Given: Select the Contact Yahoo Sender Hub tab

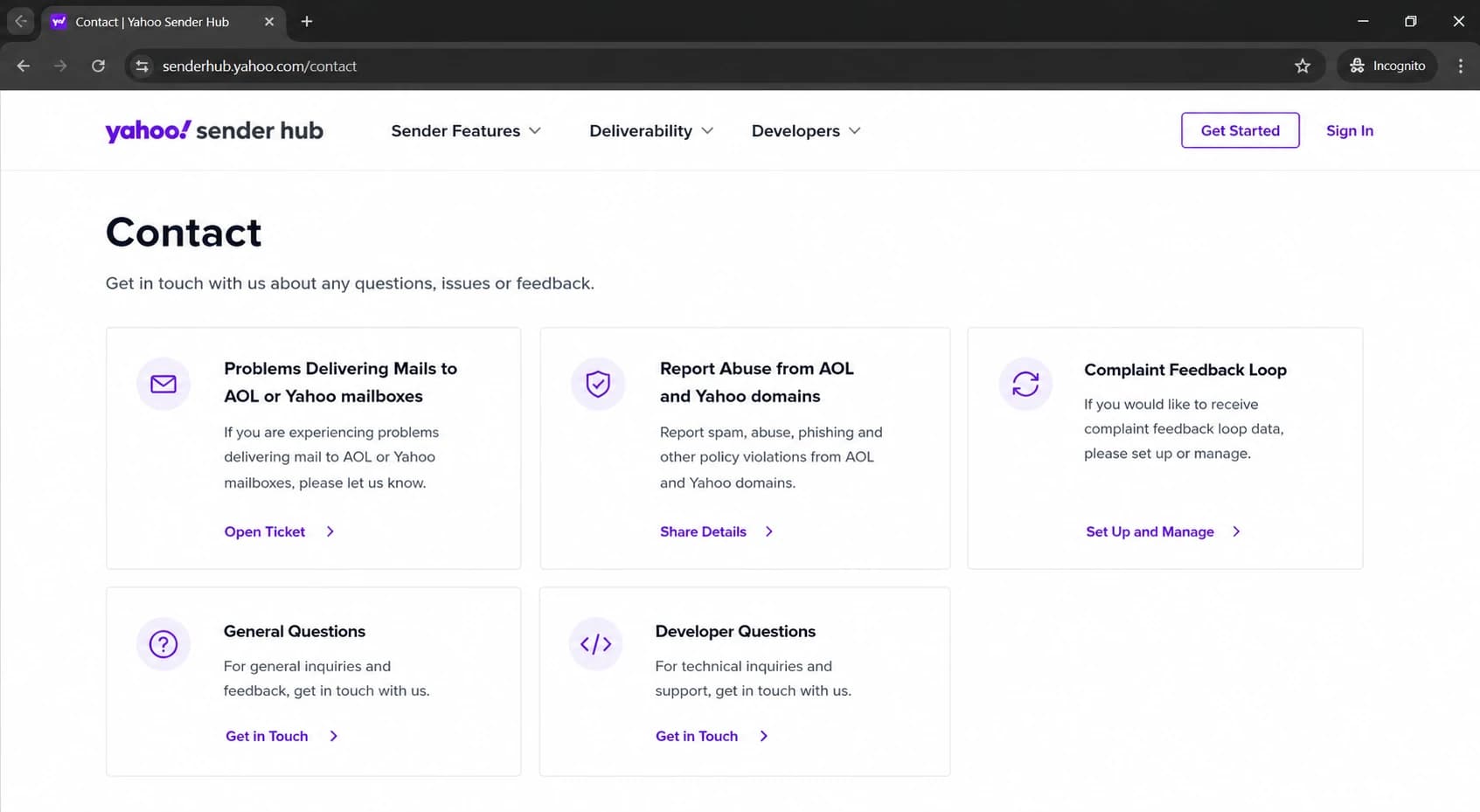Looking at the screenshot, I should click(x=162, y=22).
